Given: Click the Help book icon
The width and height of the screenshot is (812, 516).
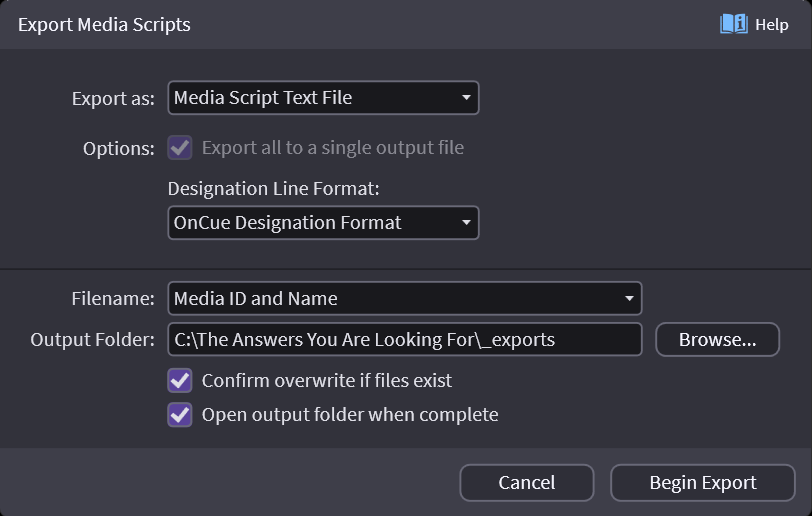Looking at the screenshot, I should pos(733,24).
